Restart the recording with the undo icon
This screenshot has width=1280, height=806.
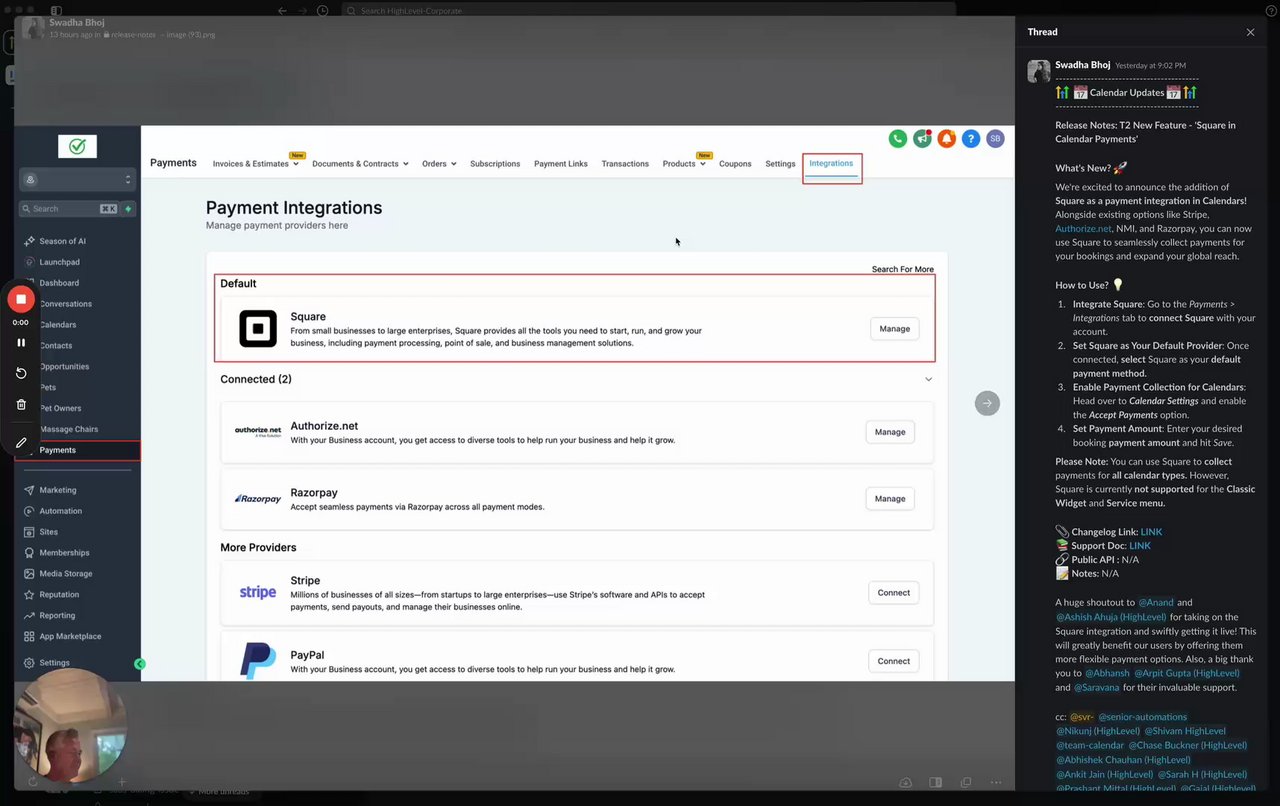[x=21, y=373]
